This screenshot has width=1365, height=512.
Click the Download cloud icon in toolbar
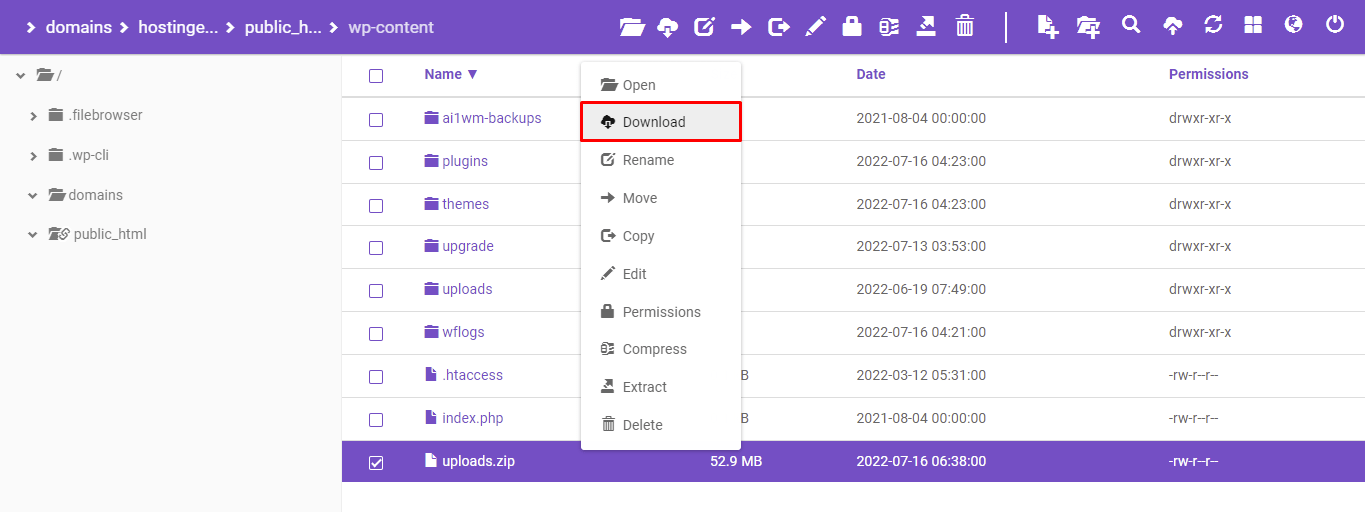[667, 27]
